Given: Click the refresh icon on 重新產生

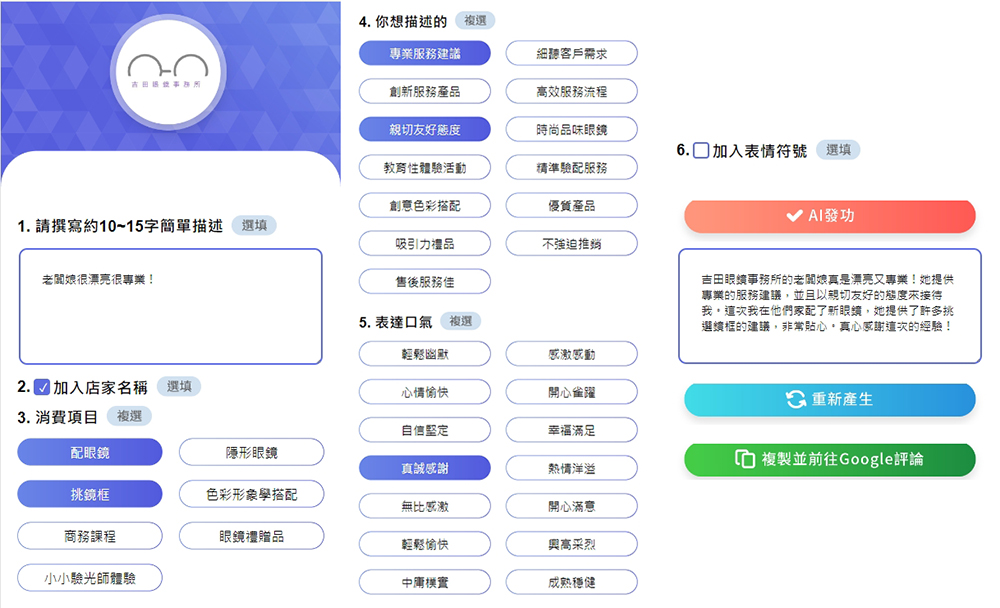Looking at the screenshot, I should (x=796, y=399).
